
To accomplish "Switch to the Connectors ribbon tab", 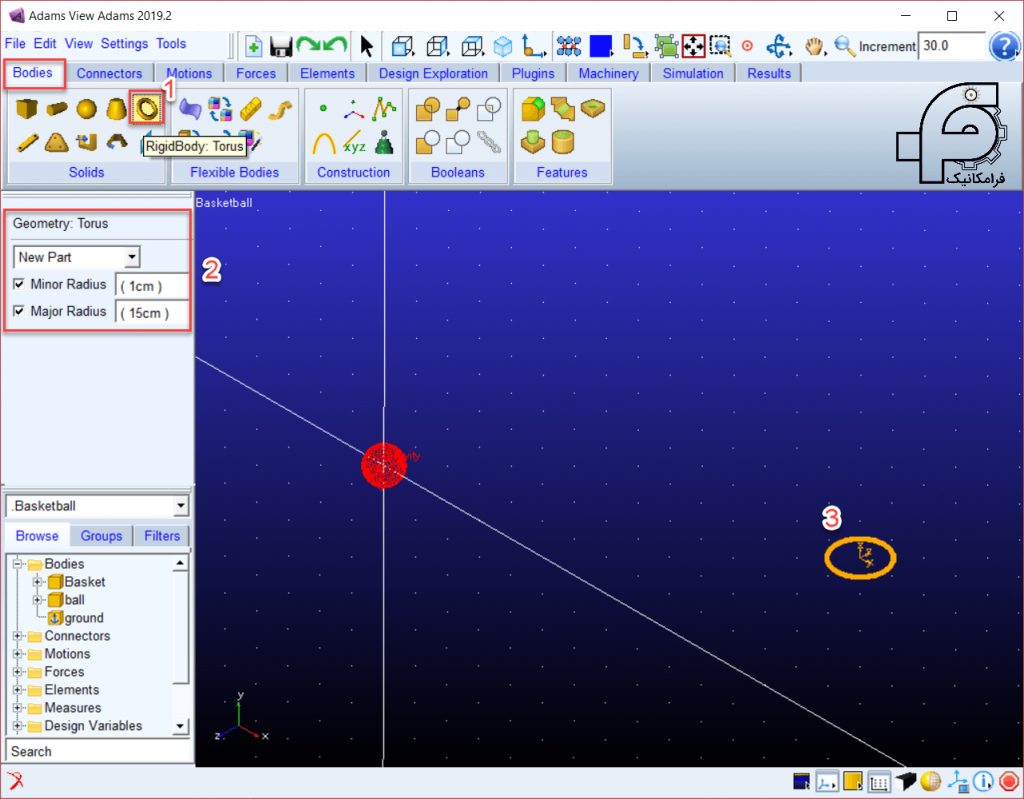I will (x=109, y=73).
